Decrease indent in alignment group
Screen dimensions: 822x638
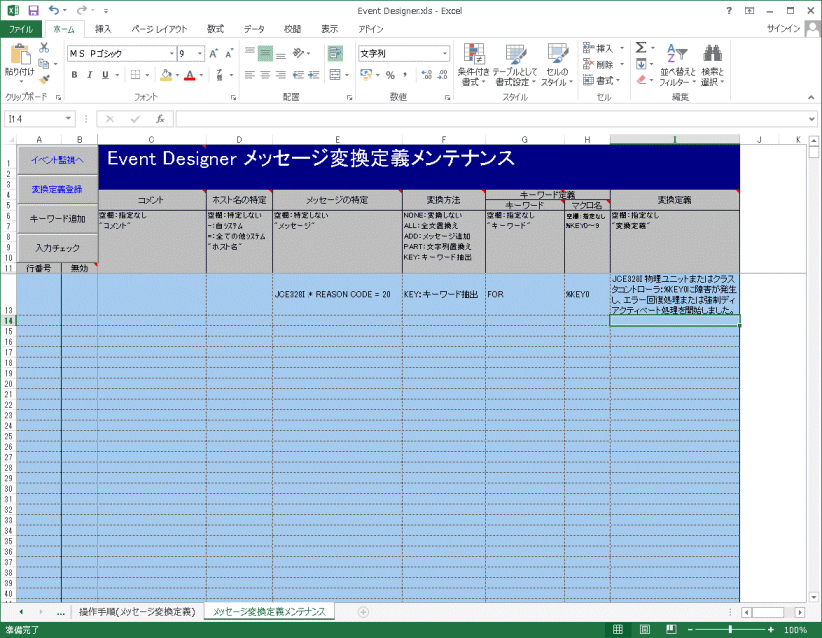pyautogui.click(x=298, y=75)
